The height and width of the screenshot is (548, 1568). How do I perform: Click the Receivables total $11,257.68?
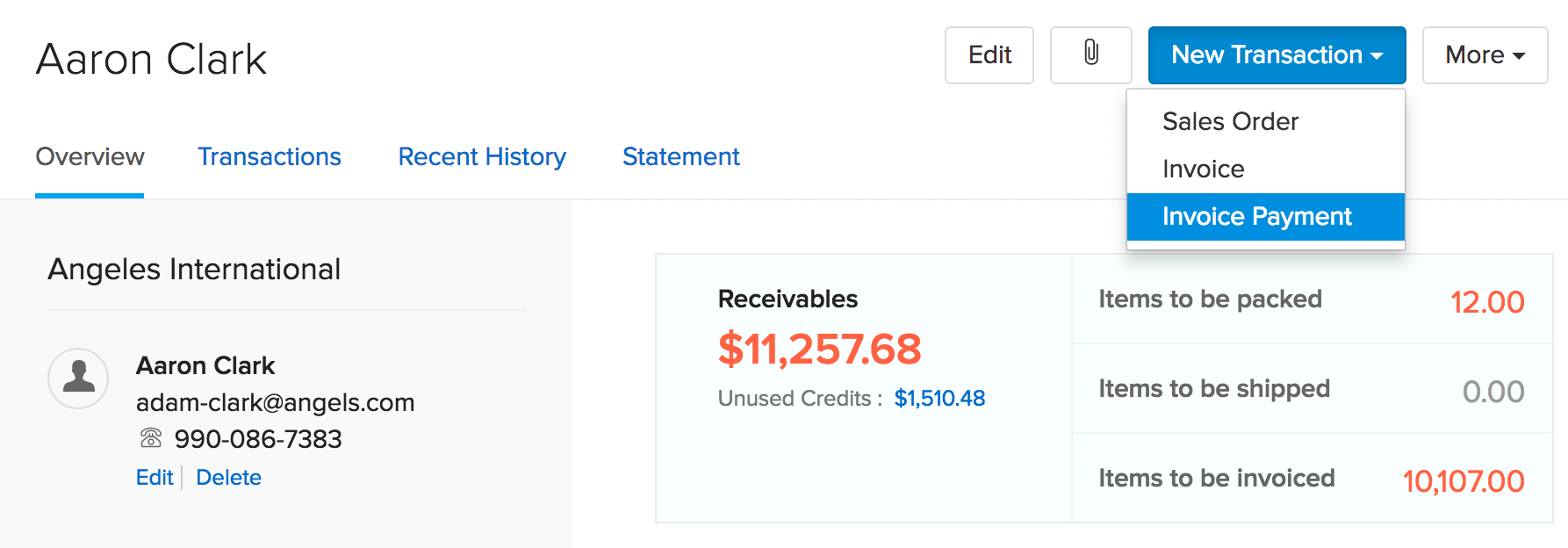(x=819, y=349)
